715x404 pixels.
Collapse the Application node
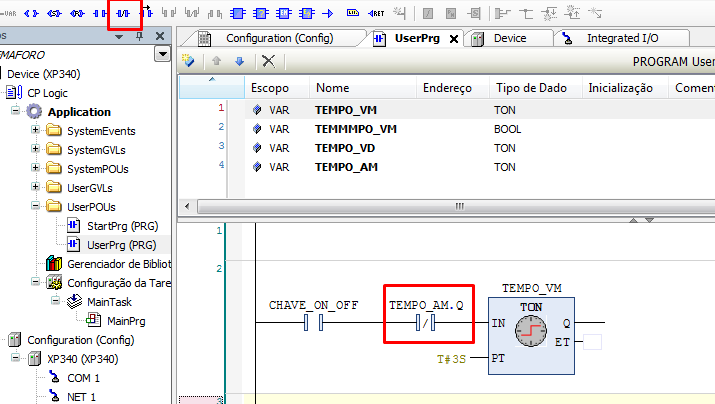click(x=17, y=111)
